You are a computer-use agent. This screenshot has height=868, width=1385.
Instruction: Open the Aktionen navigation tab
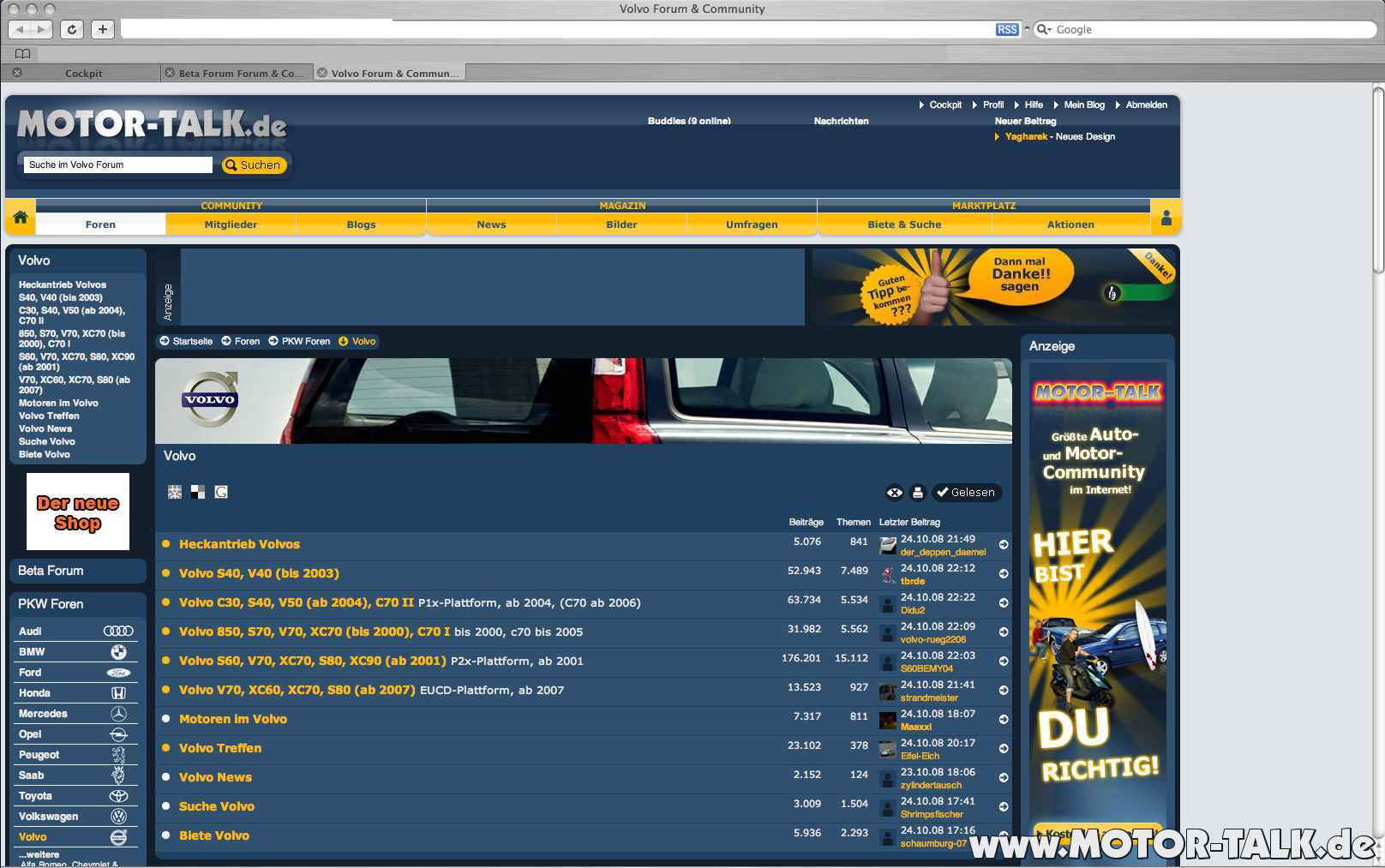pos(1070,224)
